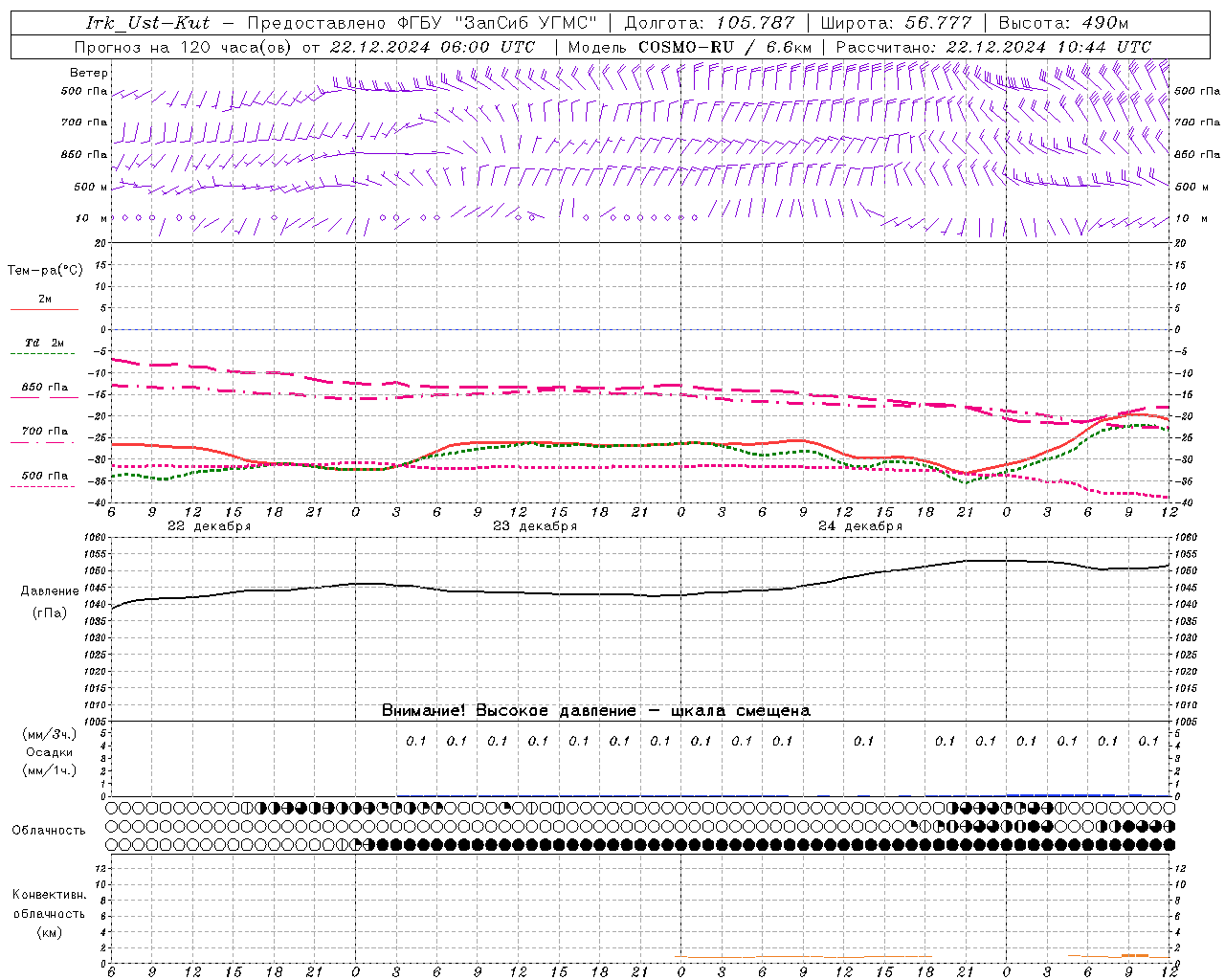Click the 500 гПа temperature legend entry
The width and height of the screenshot is (1225, 980).
pos(45,476)
